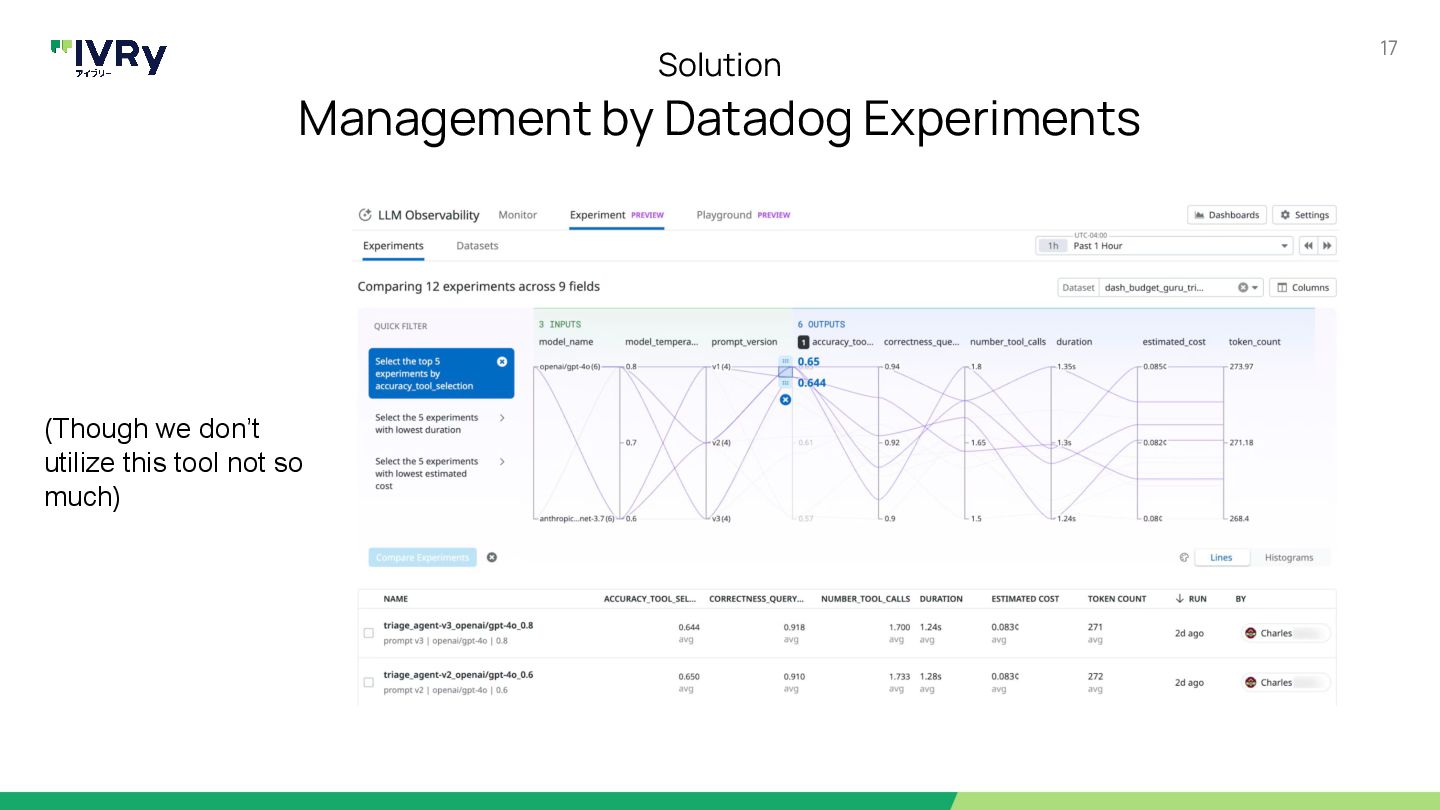Viewport: 1440px width, 810px height.
Task: Click the LLM Observability logo icon
Action: coord(365,215)
